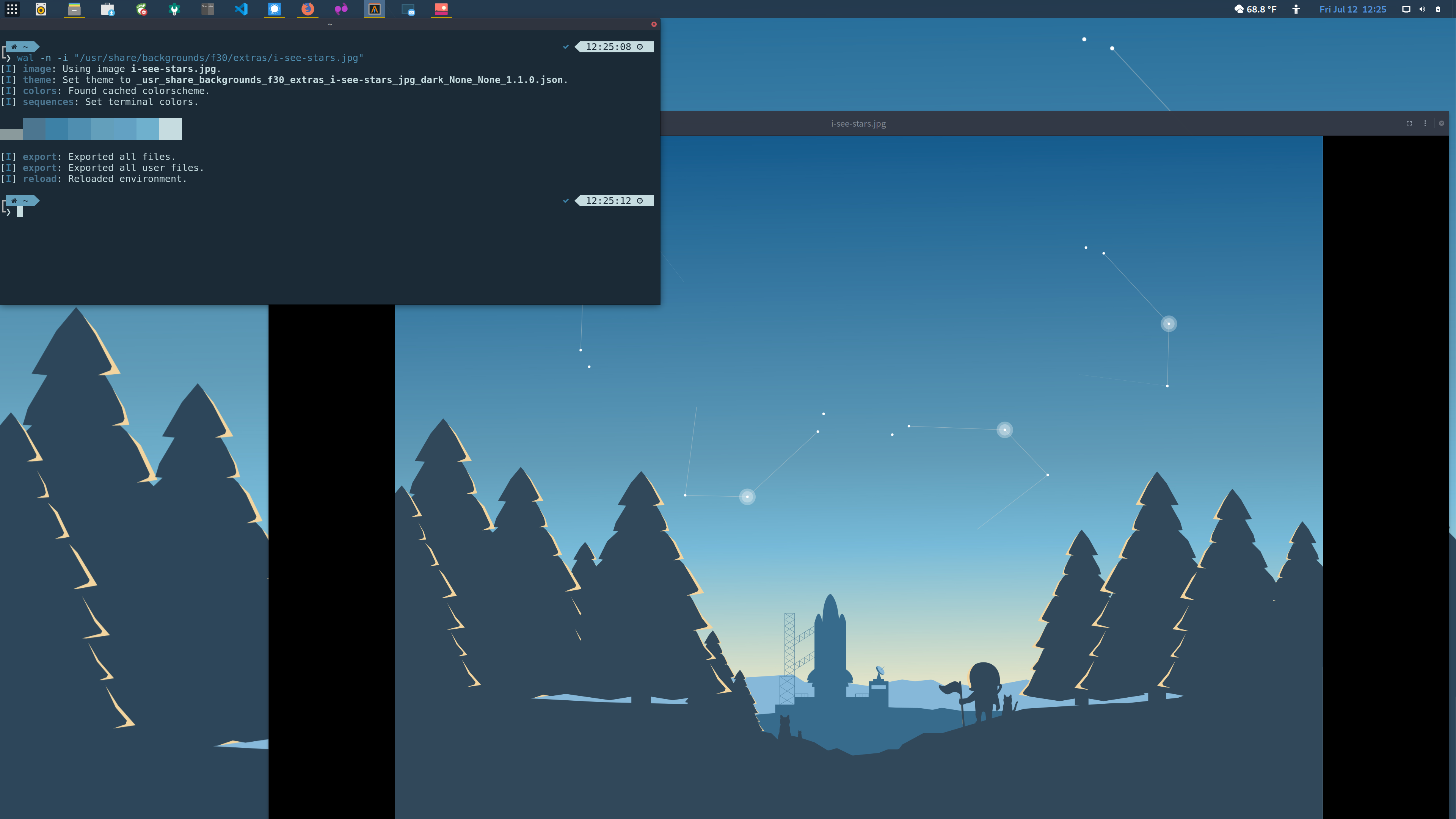This screenshot has width=1456, height=819.
Task: Launch the GNOME Software store
Action: [107, 9]
